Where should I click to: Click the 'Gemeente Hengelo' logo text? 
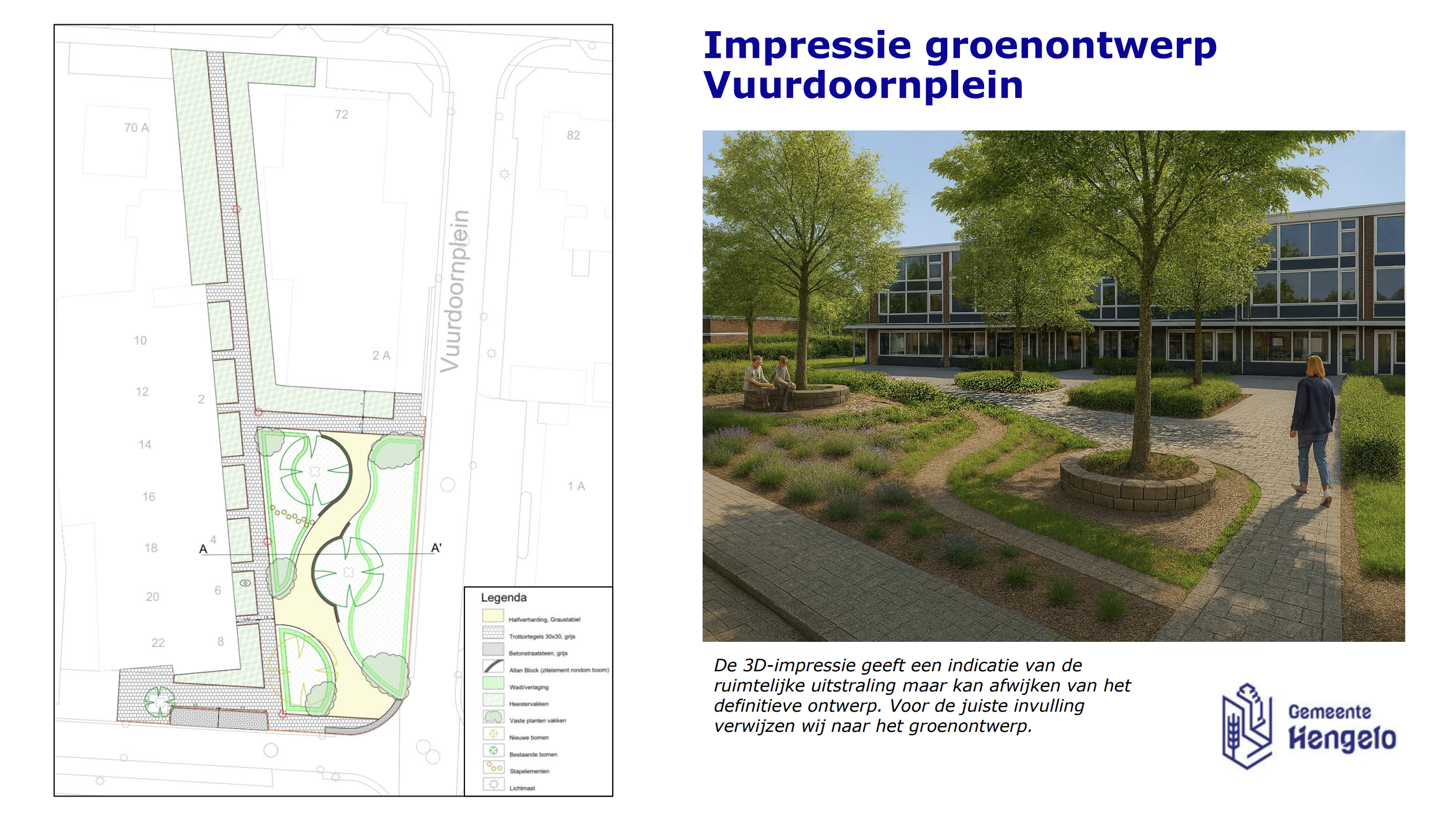(x=1342, y=727)
